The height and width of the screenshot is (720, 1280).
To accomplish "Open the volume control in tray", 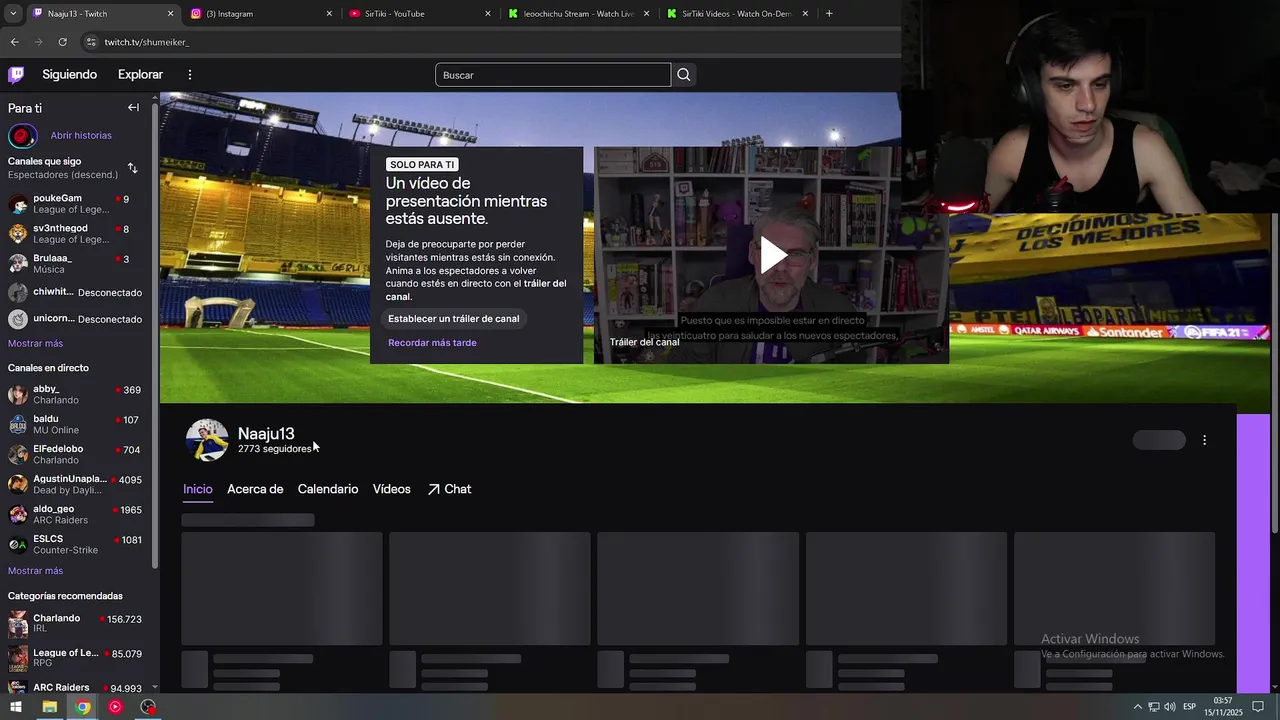I will (1170, 707).
